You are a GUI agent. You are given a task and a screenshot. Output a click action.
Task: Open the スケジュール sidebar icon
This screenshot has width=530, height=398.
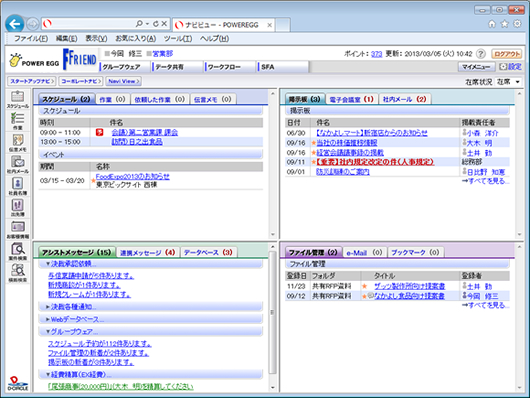coord(18,99)
